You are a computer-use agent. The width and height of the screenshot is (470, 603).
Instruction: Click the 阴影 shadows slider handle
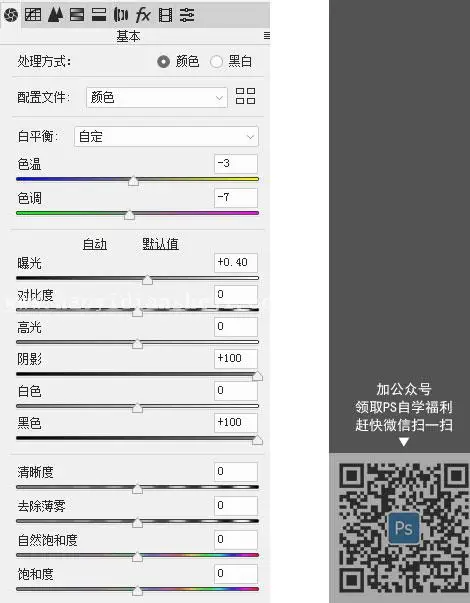click(258, 375)
